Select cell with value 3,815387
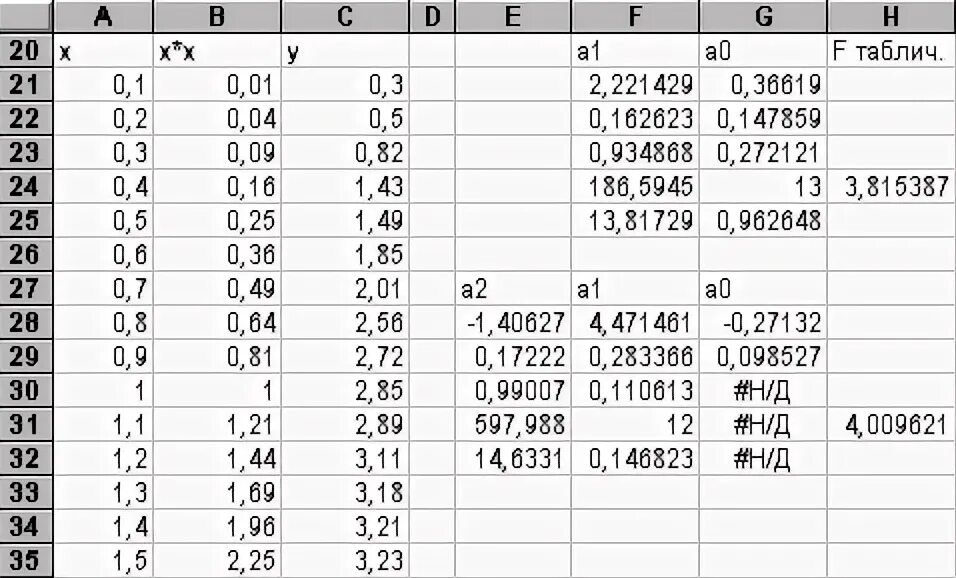Image resolution: width=956 pixels, height=578 pixels. pos(891,187)
